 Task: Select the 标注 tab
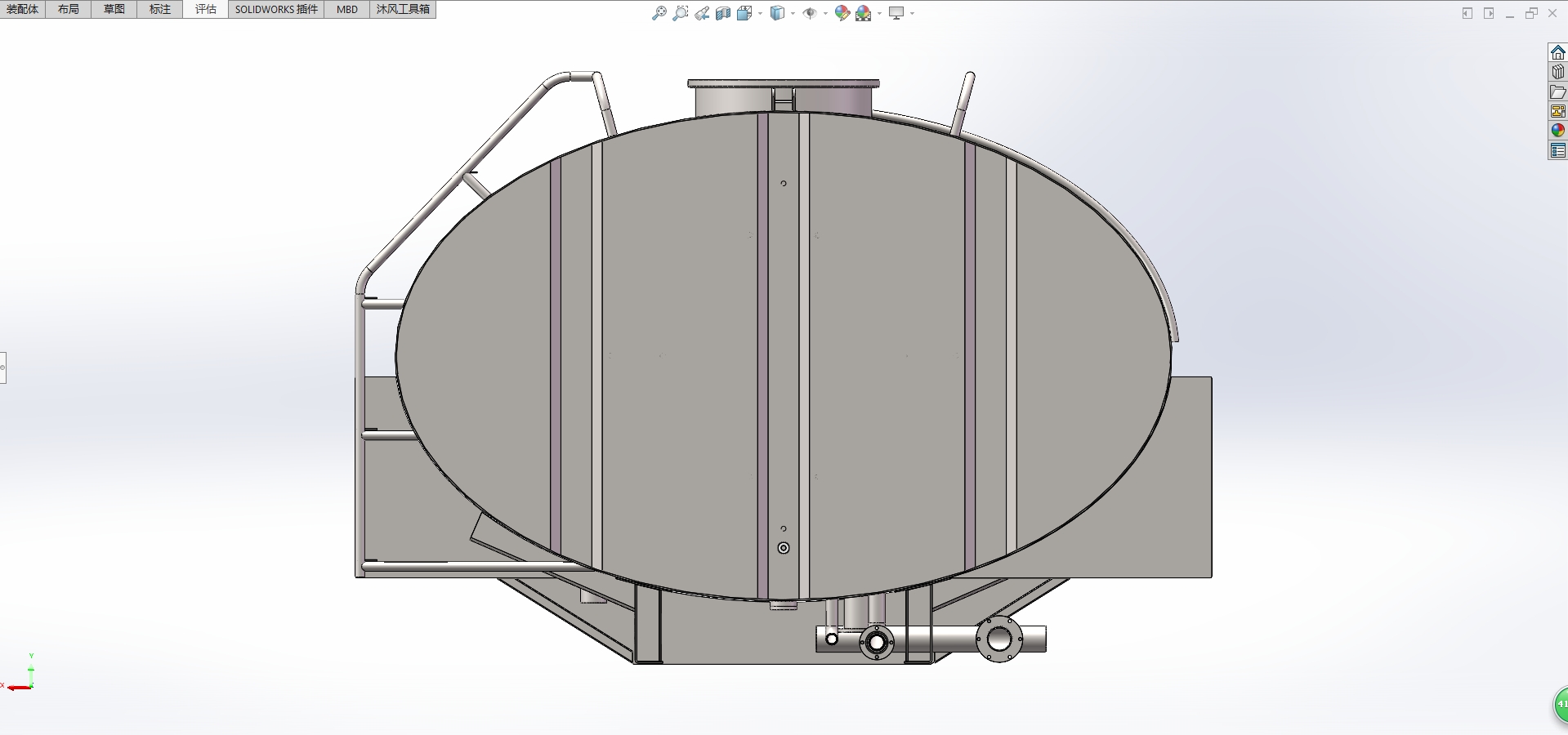(x=160, y=9)
